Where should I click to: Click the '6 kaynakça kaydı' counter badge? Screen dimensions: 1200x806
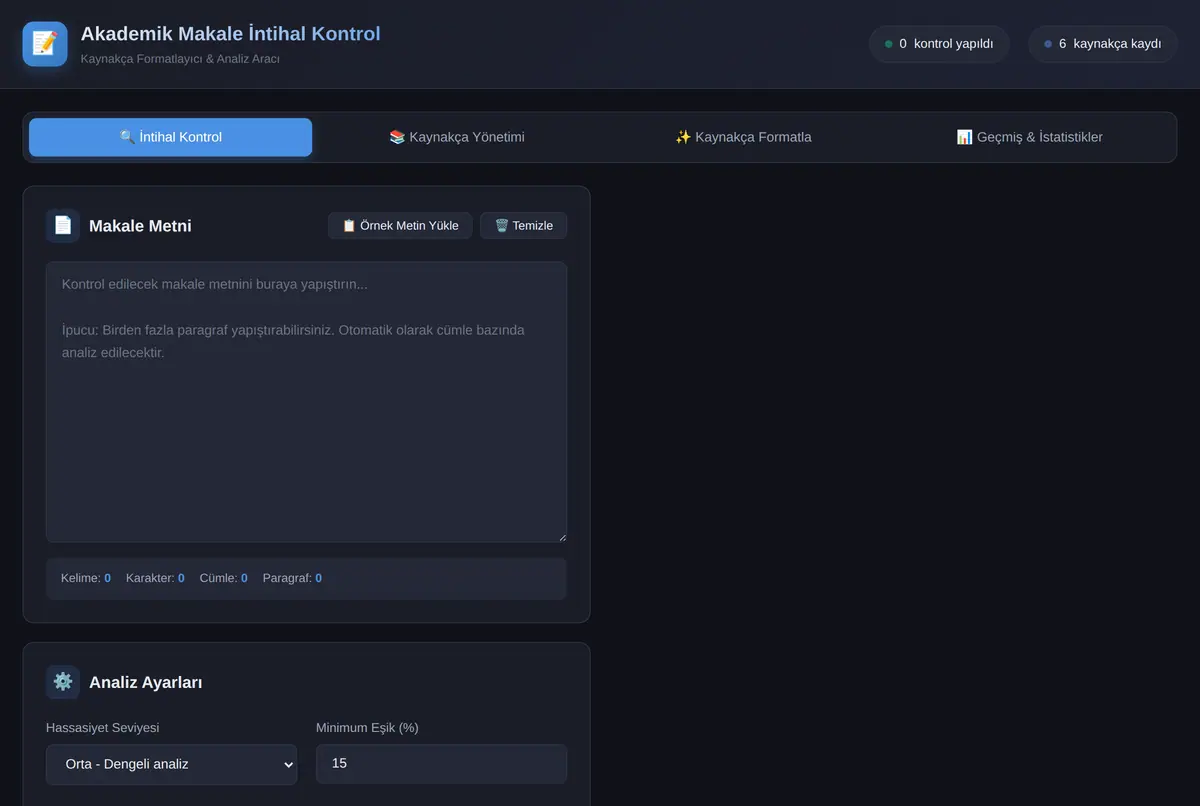(x=1102, y=44)
